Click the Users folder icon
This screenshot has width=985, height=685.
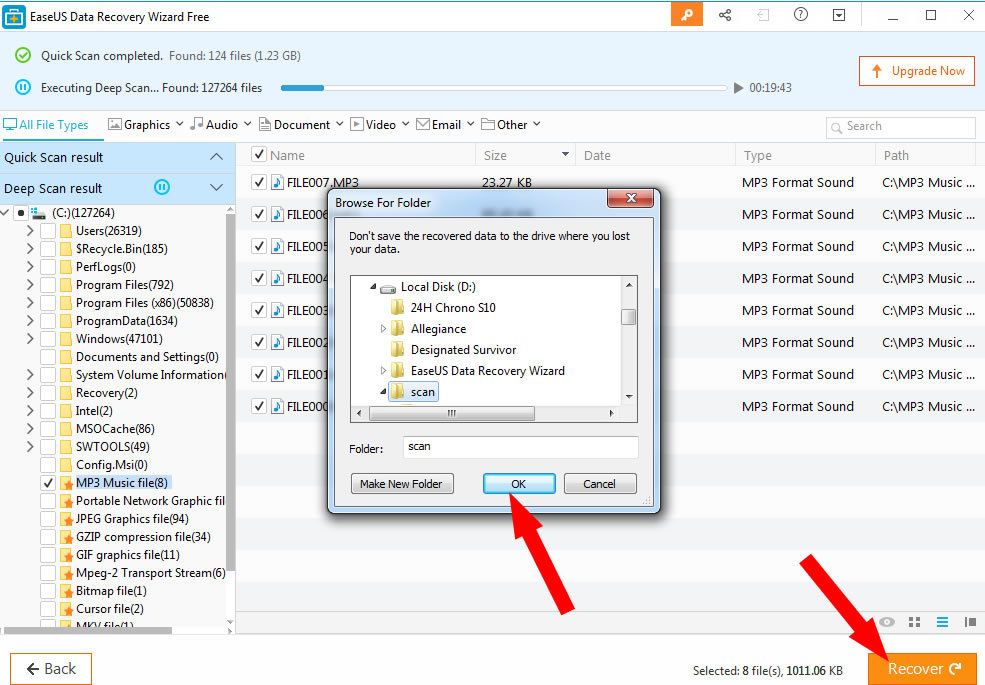pos(66,231)
